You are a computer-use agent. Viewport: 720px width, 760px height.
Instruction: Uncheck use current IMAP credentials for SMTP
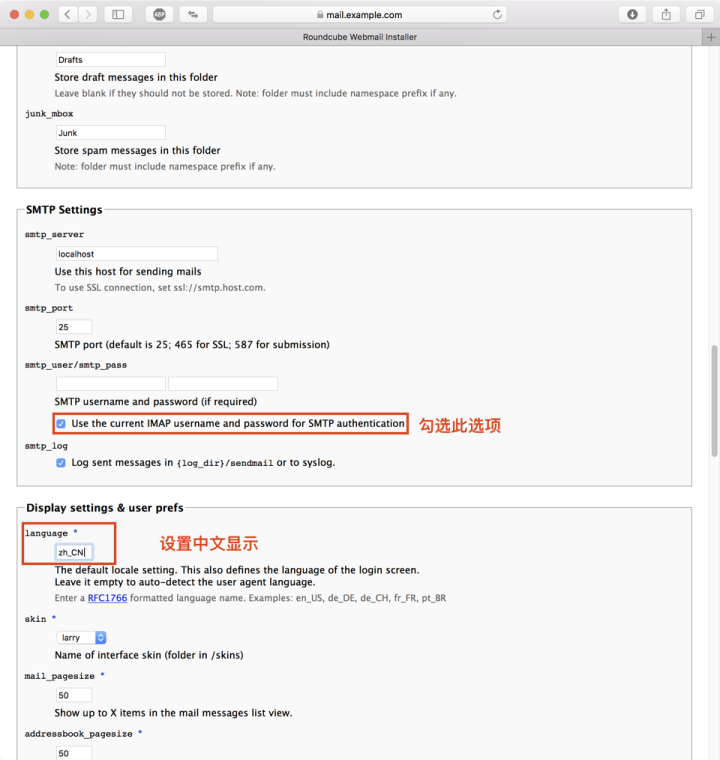tap(62, 424)
